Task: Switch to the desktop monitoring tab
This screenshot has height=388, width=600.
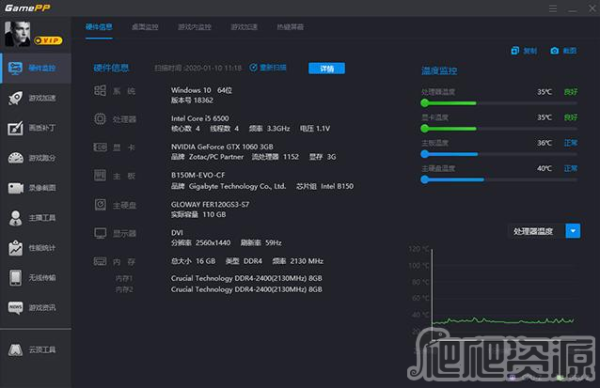Action: (x=145, y=27)
